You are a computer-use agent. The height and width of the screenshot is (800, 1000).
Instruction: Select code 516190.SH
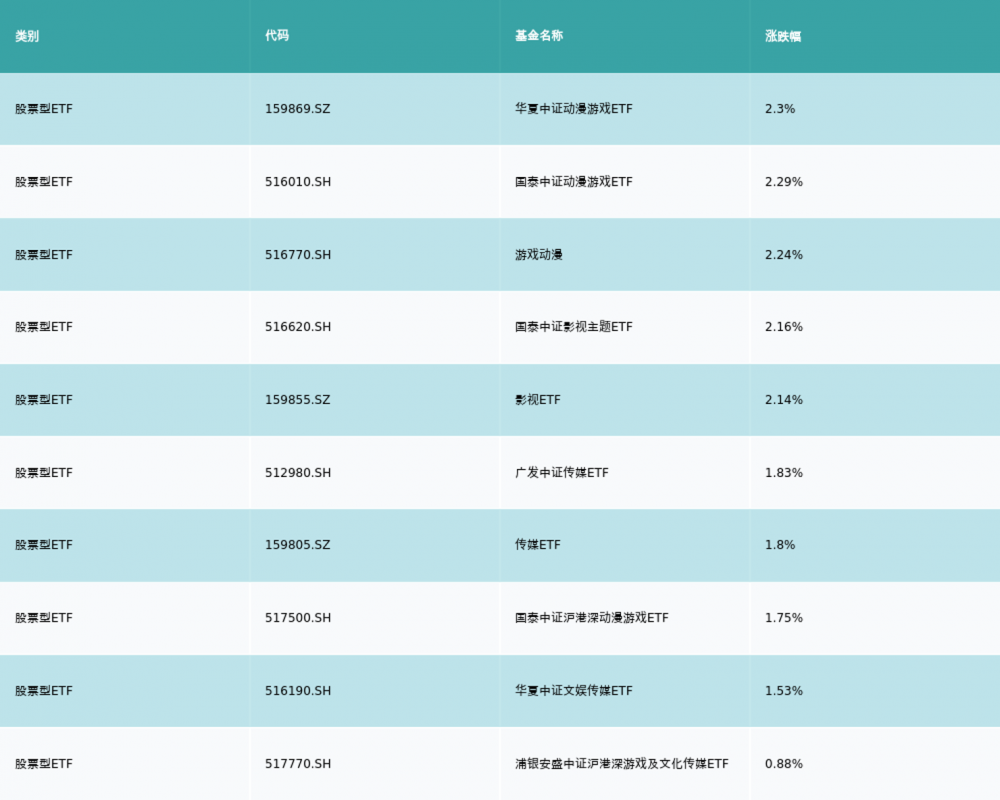tap(298, 691)
